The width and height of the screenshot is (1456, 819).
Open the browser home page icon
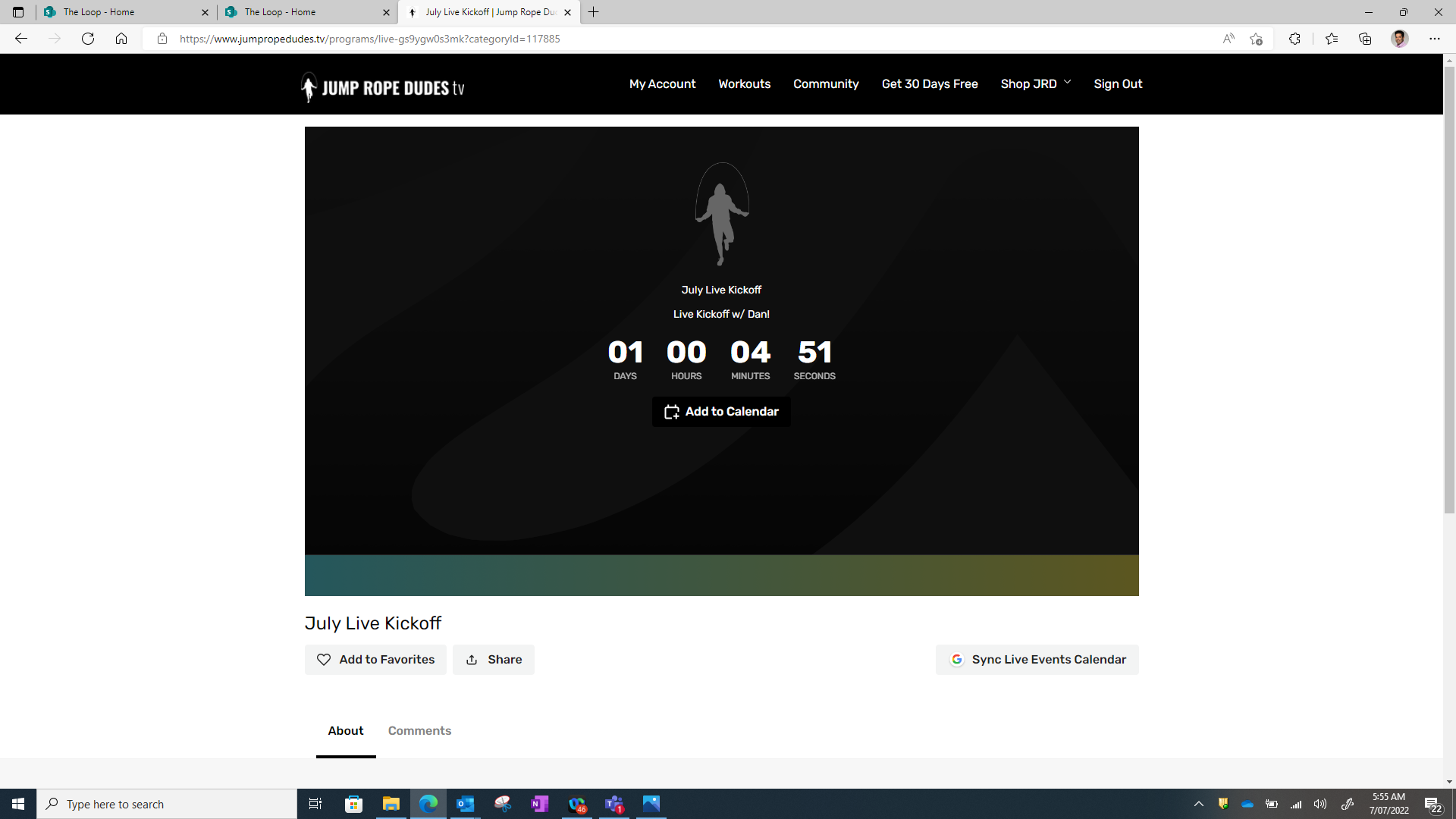[x=121, y=39]
